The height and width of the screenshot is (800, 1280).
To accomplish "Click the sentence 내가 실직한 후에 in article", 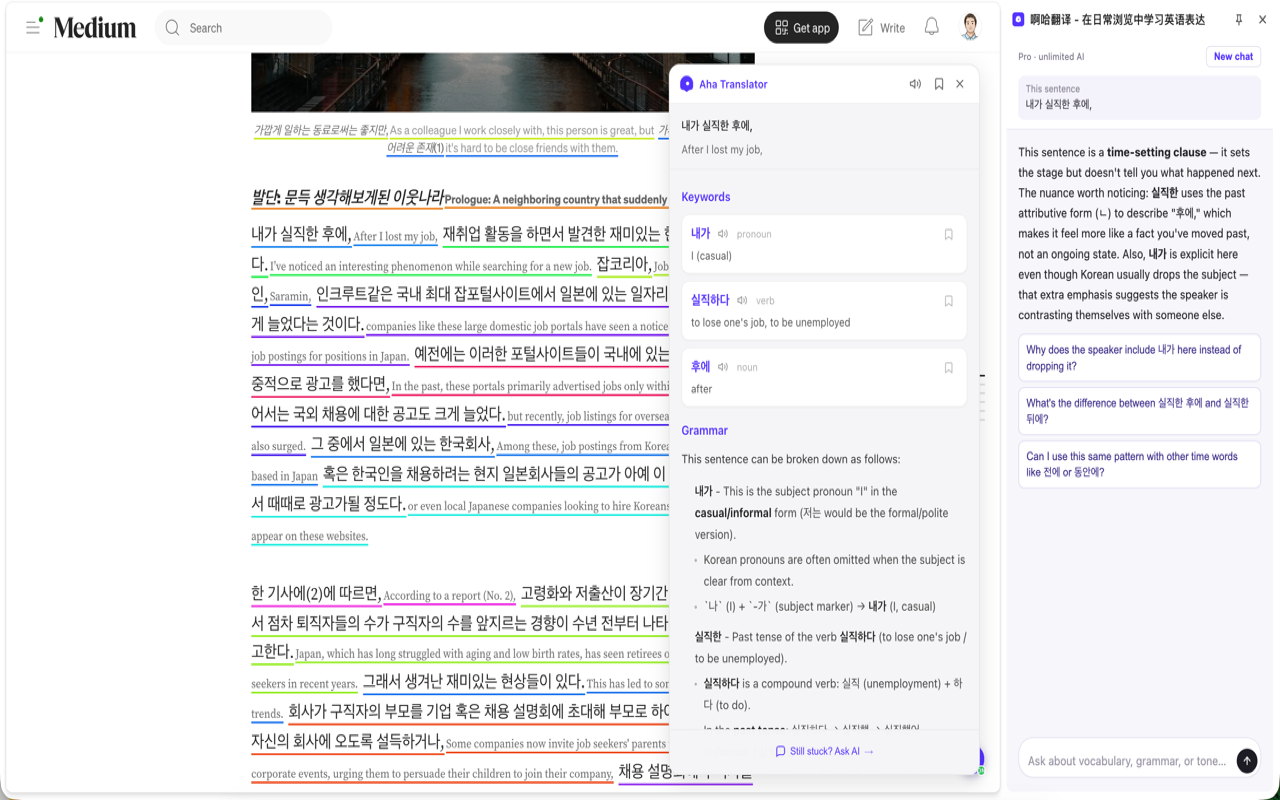I will 300,235.
